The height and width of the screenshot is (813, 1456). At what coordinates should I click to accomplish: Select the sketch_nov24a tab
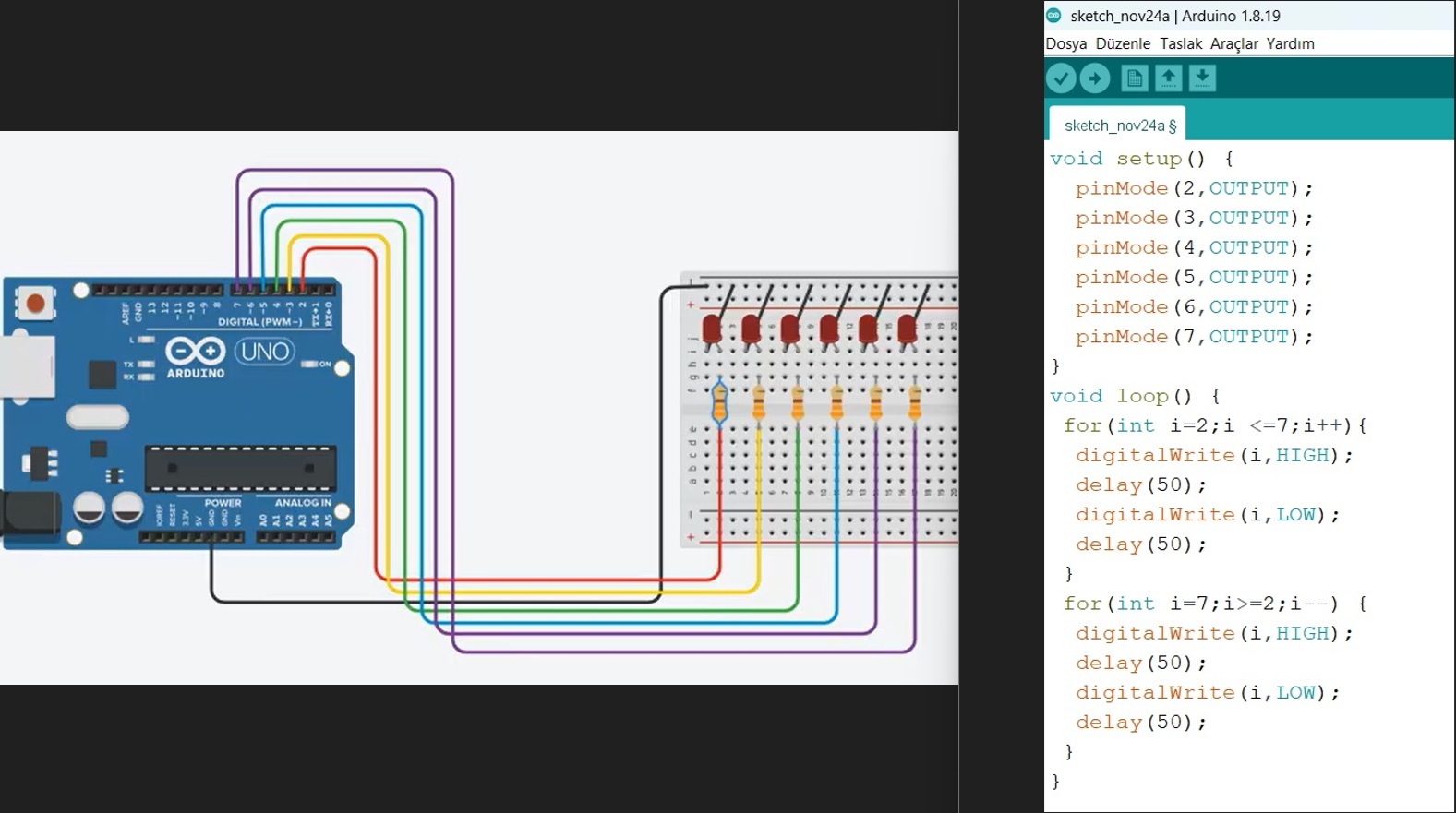[x=1119, y=126]
